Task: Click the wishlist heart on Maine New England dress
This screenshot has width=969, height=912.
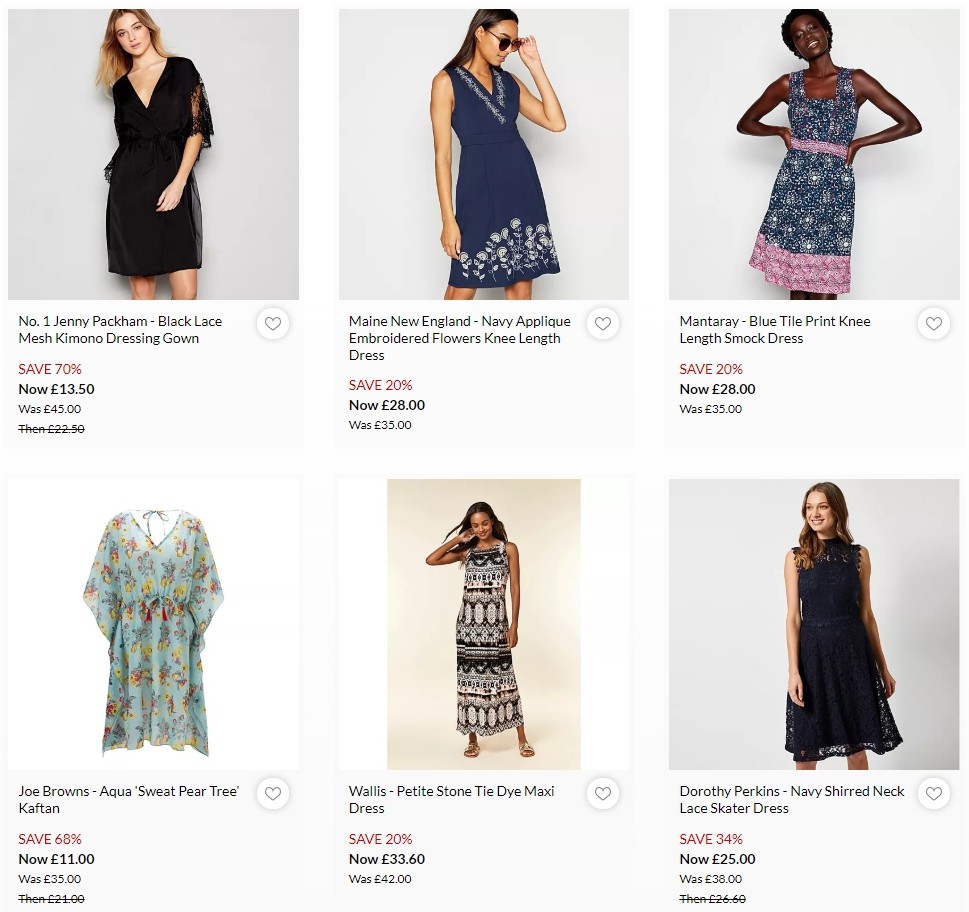Action: (x=602, y=324)
